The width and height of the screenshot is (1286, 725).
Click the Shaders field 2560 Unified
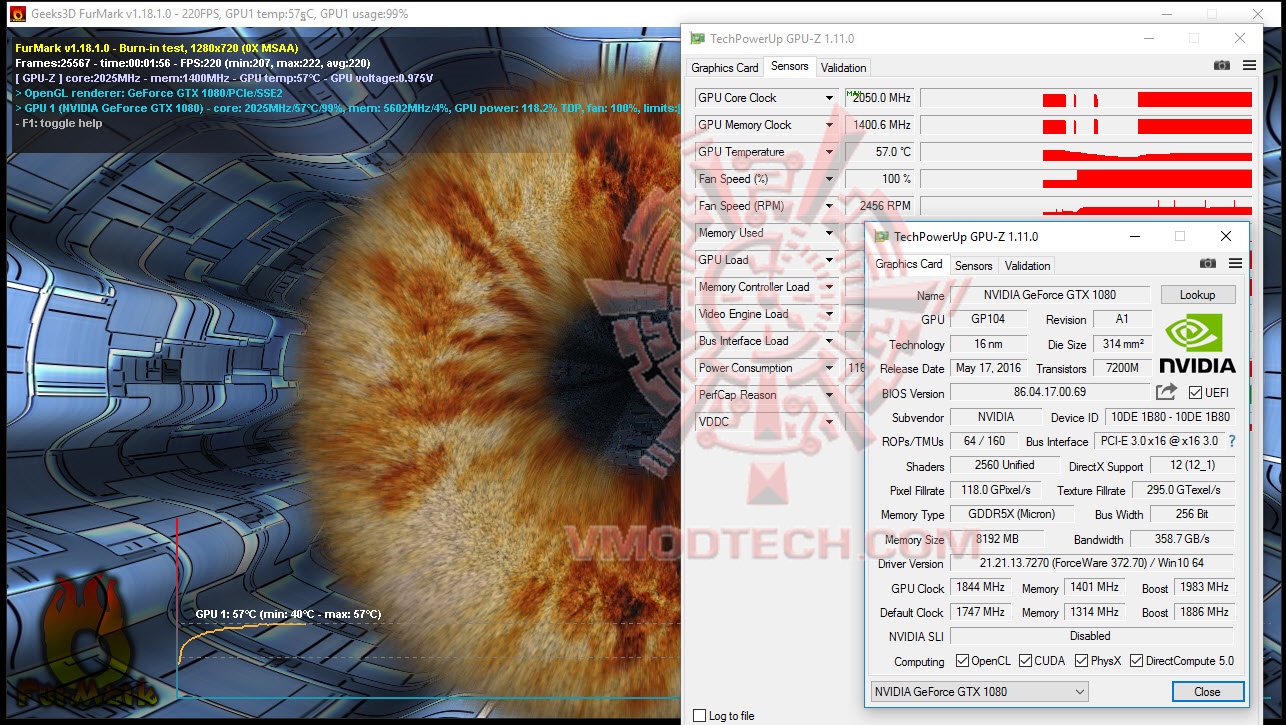[1005, 465]
